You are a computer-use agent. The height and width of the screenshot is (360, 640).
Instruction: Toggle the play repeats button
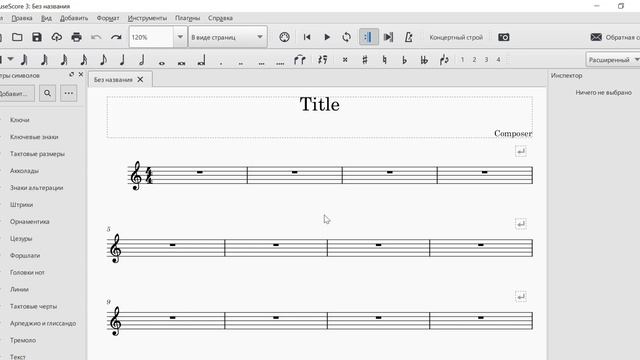click(368, 37)
